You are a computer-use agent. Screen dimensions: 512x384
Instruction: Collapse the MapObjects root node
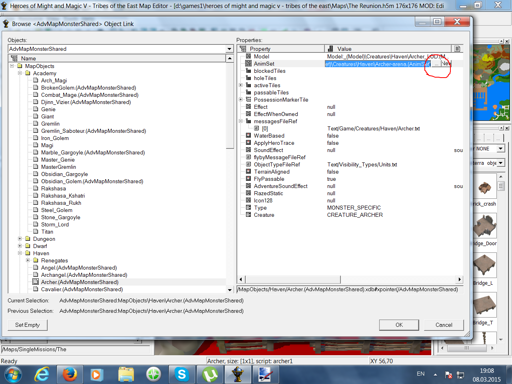click(12, 66)
